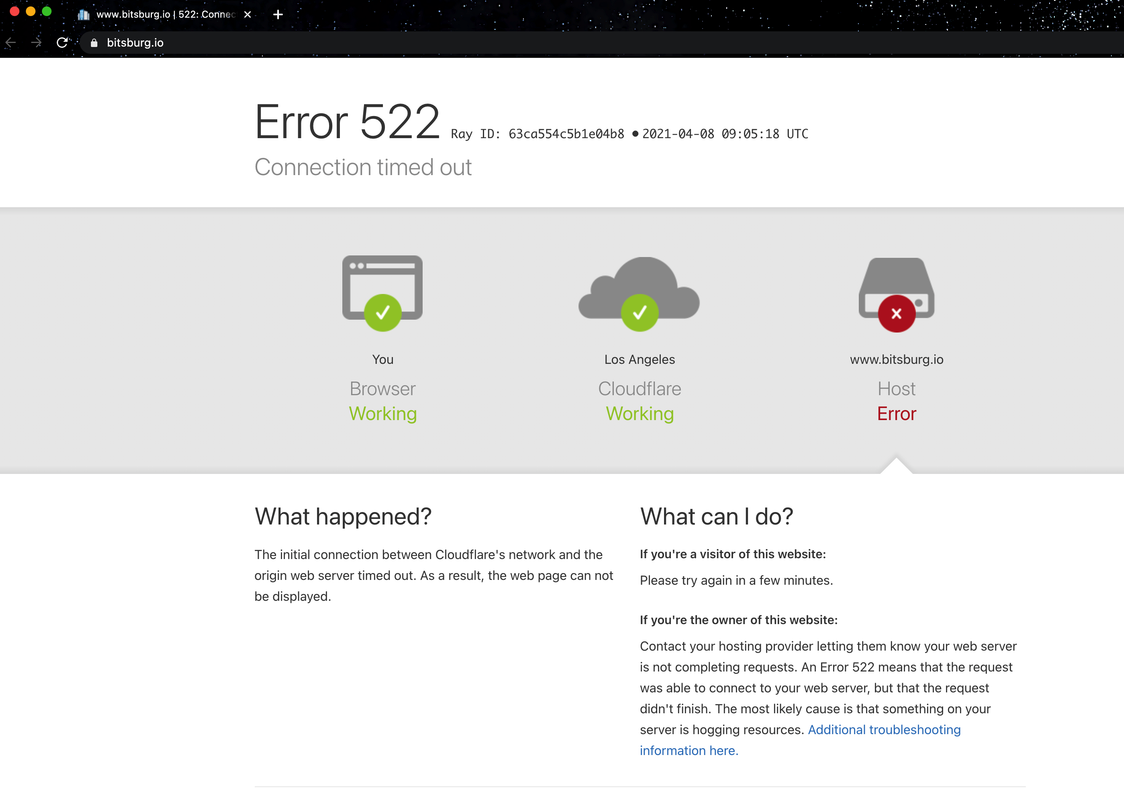Click the 'Host' label
Viewport: 1124px width, 800px height.
(897, 389)
